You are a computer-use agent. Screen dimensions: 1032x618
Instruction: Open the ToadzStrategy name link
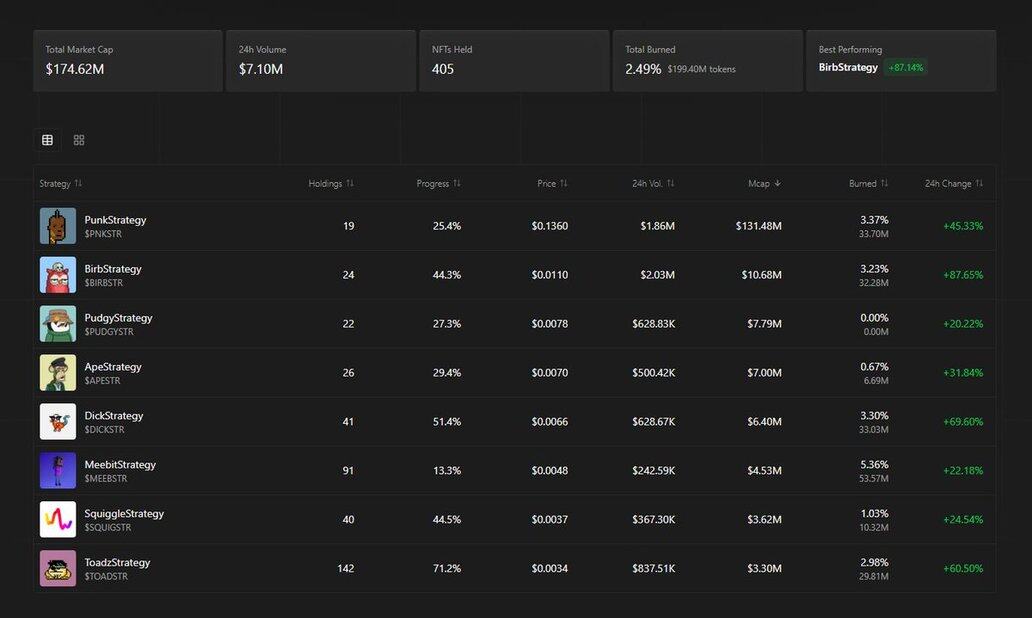coord(117,563)
